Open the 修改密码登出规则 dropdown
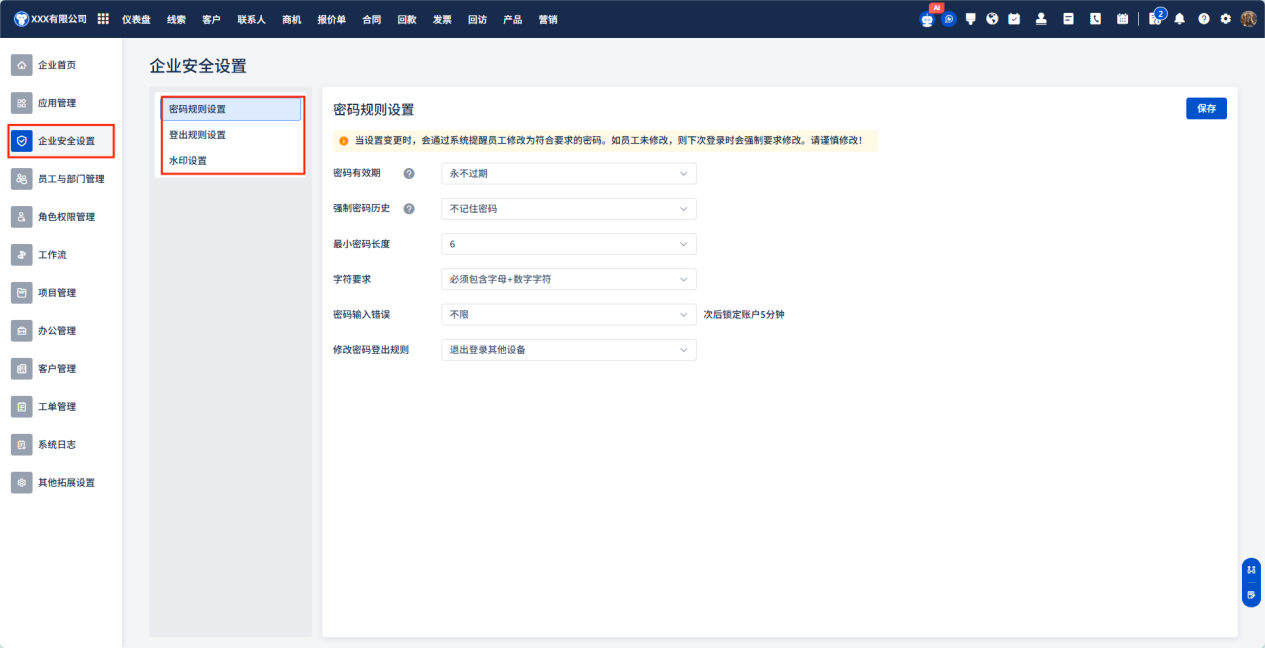Image resolution: width=1265 pixels, height=648 pixels. point(568,350)
